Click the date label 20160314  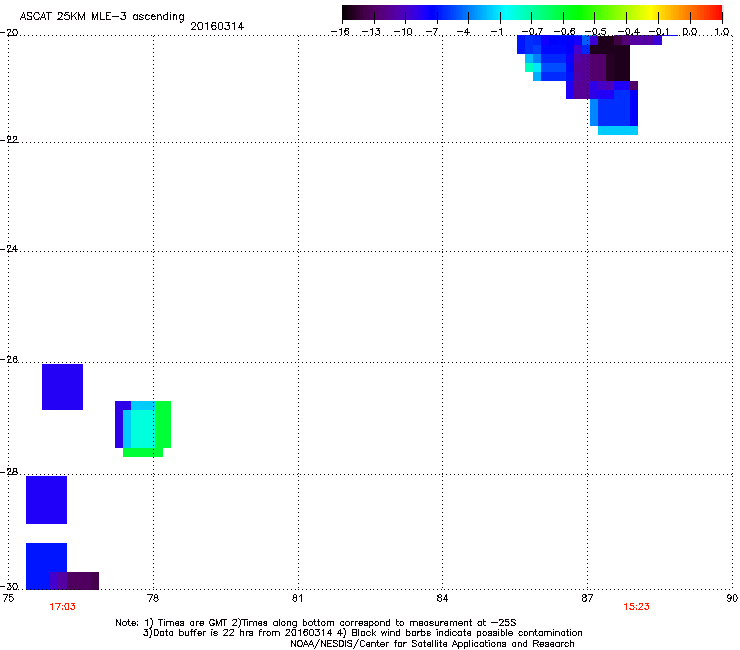[217, 26]
